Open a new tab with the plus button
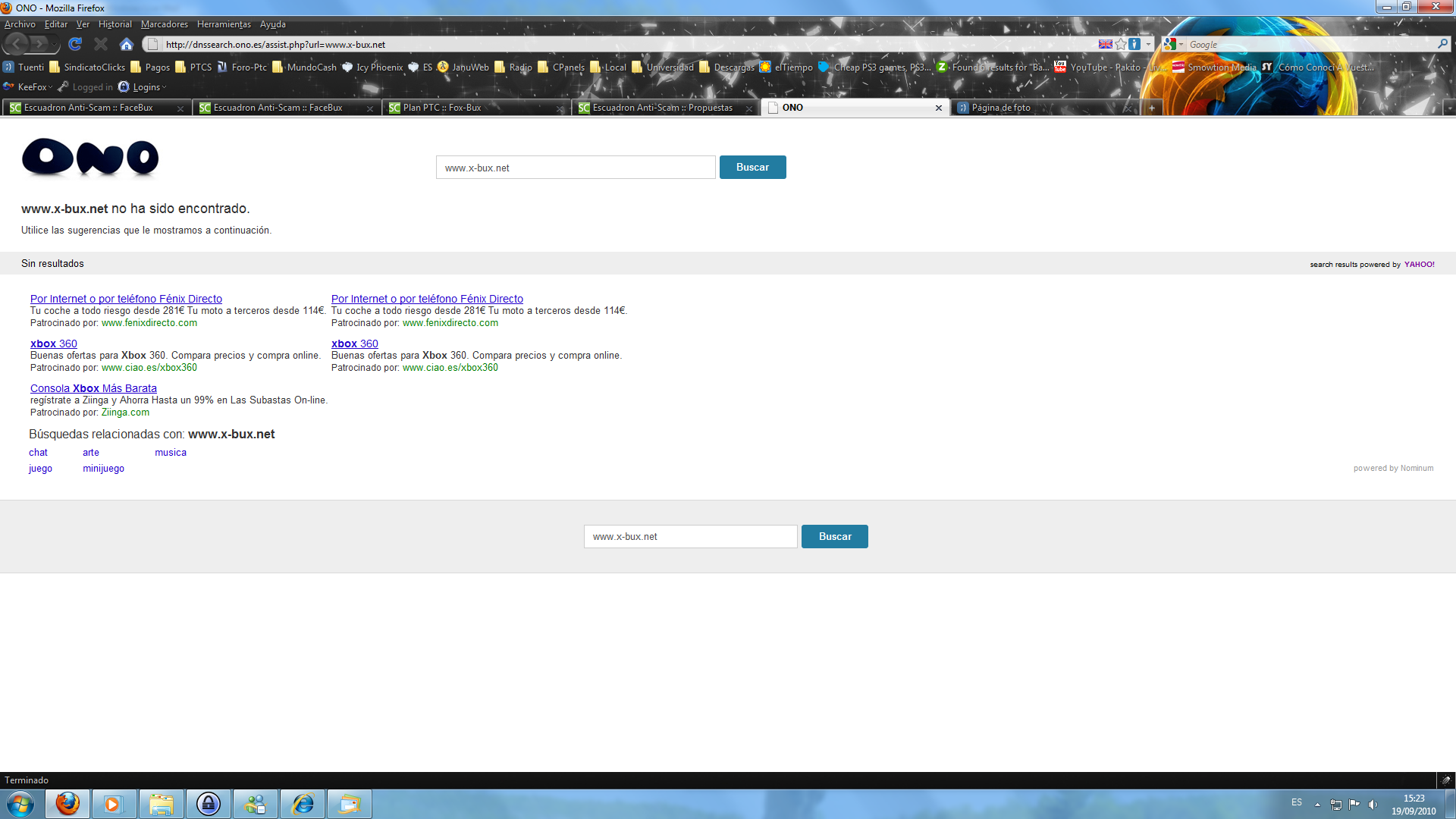 point(1151,108)
